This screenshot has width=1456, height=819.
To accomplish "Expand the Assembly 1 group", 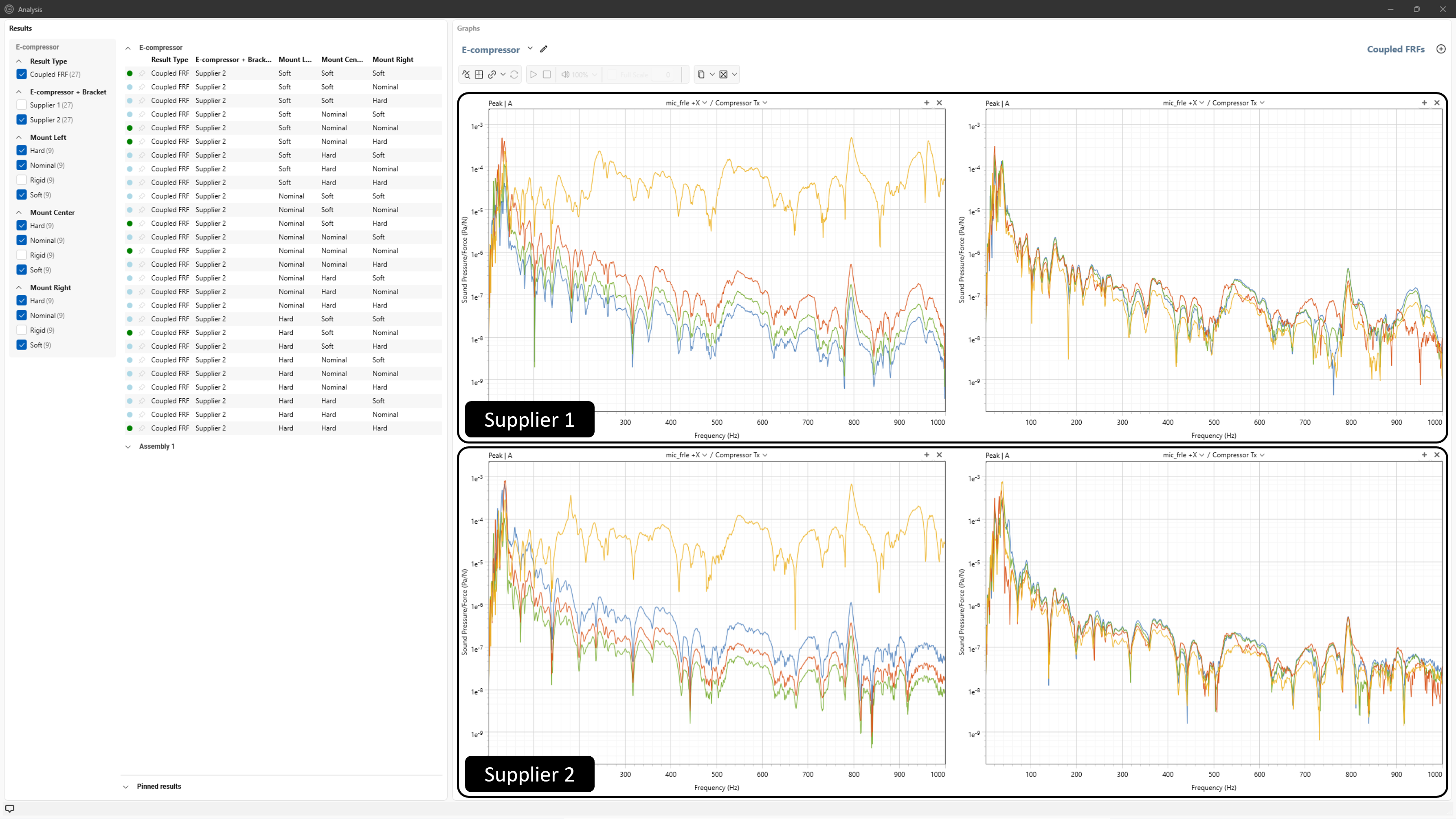I will [128, 446].
